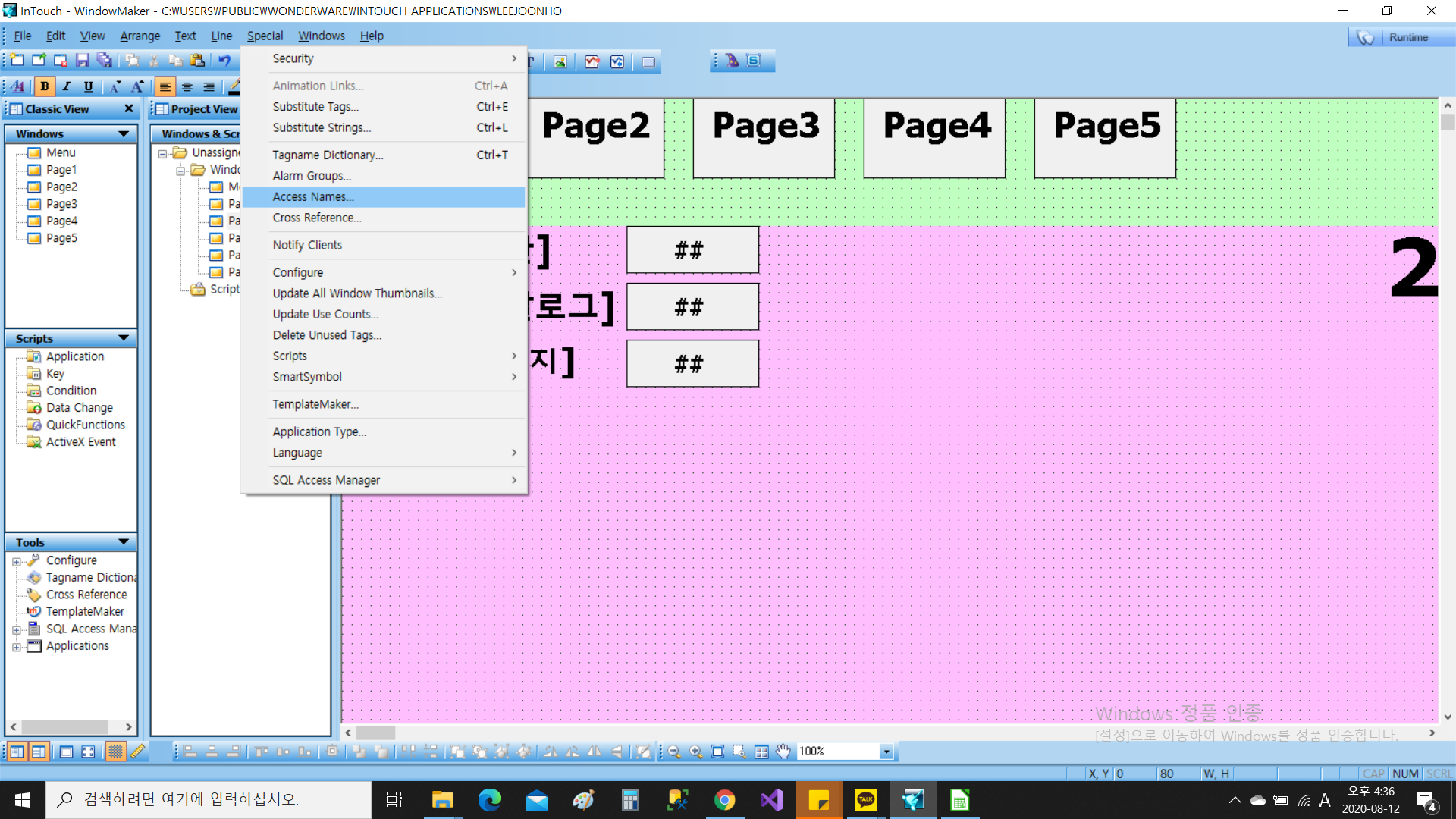Click the Zoom Selected Area icon
Image resolution: width=1456 pixels, height=819 pixels.
739,752
